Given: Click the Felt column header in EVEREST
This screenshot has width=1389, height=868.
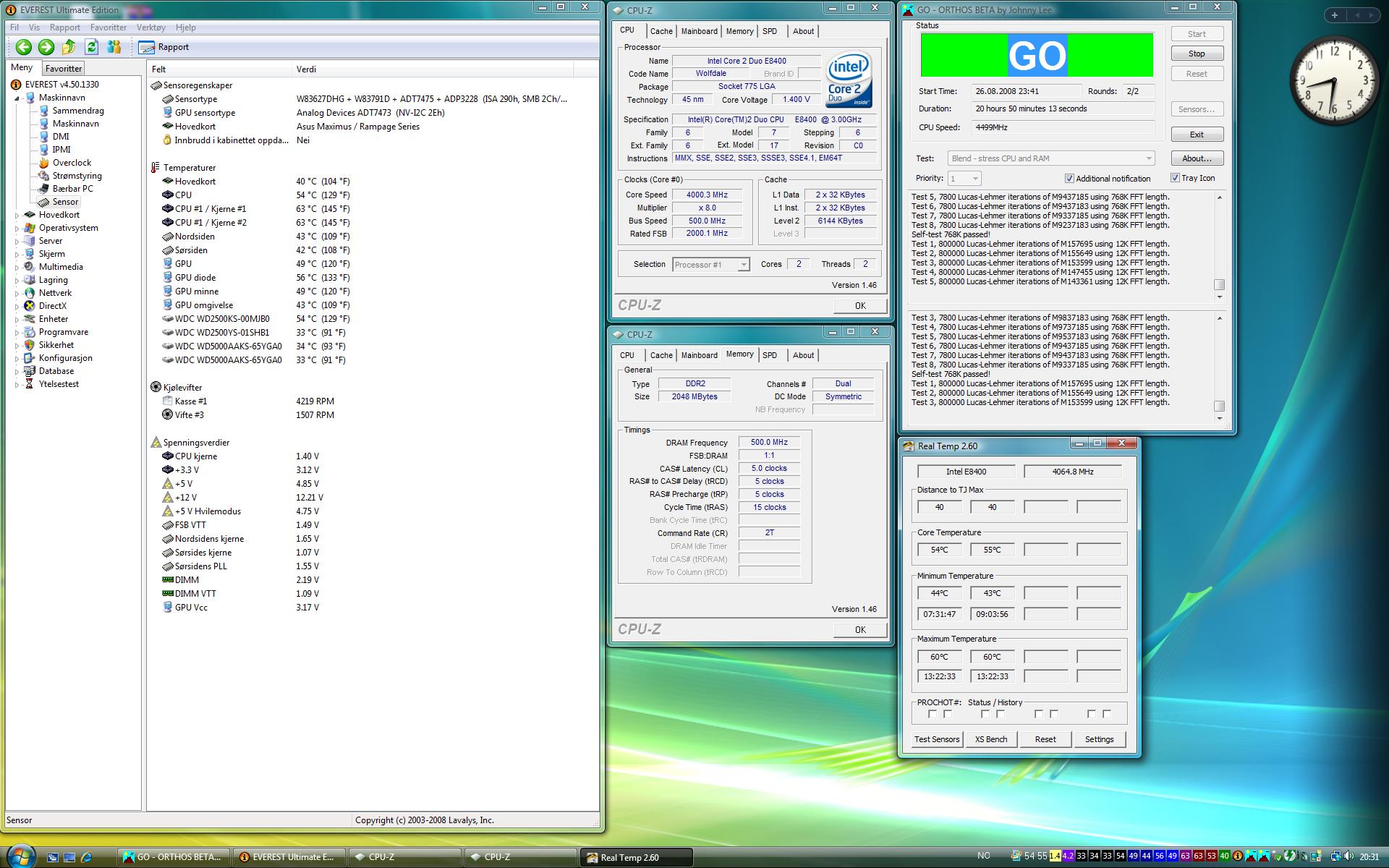Looking at the screenshot, I should (220, 69).
